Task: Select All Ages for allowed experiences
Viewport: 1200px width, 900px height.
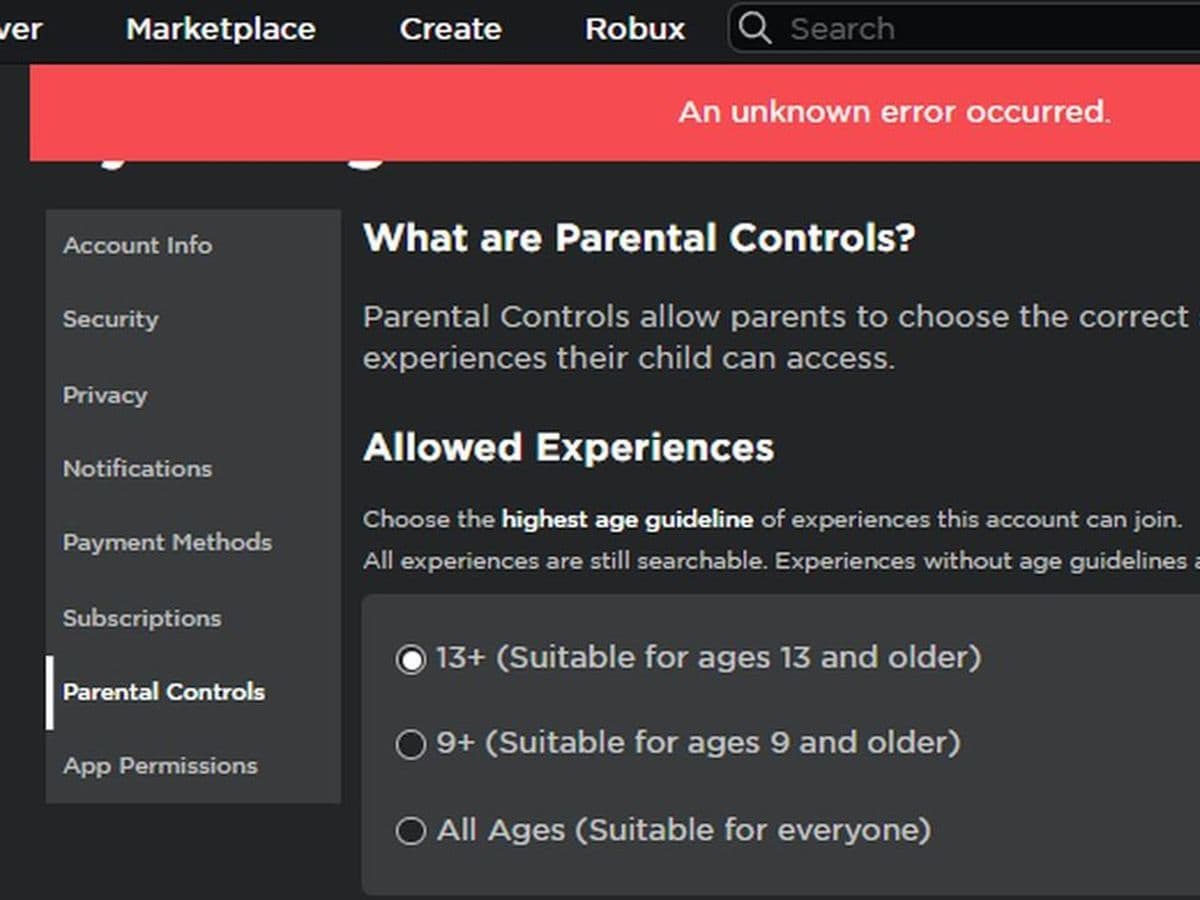Action: point(410,830)
